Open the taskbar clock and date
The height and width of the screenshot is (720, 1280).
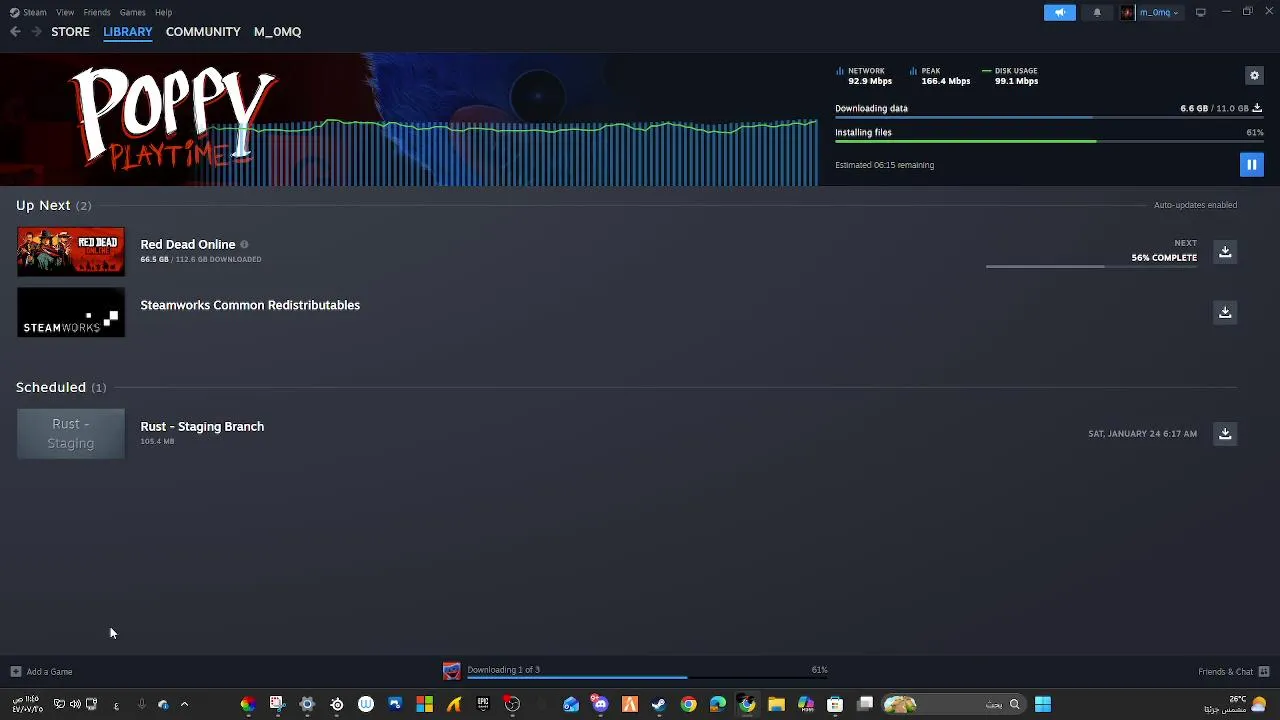pos(27,705)
